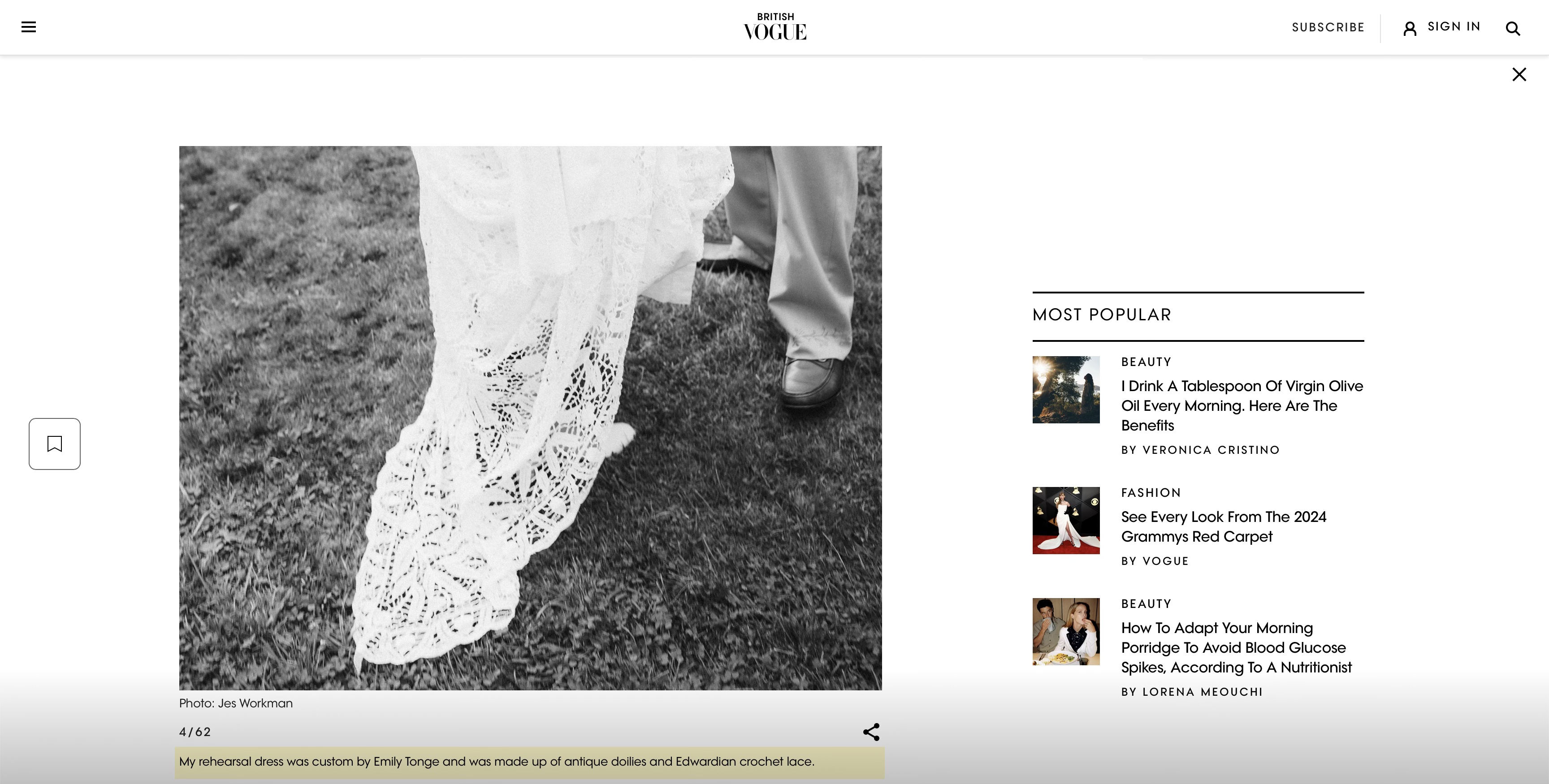
Task: Click the Sign In text
Action: tap(1454, 27)
